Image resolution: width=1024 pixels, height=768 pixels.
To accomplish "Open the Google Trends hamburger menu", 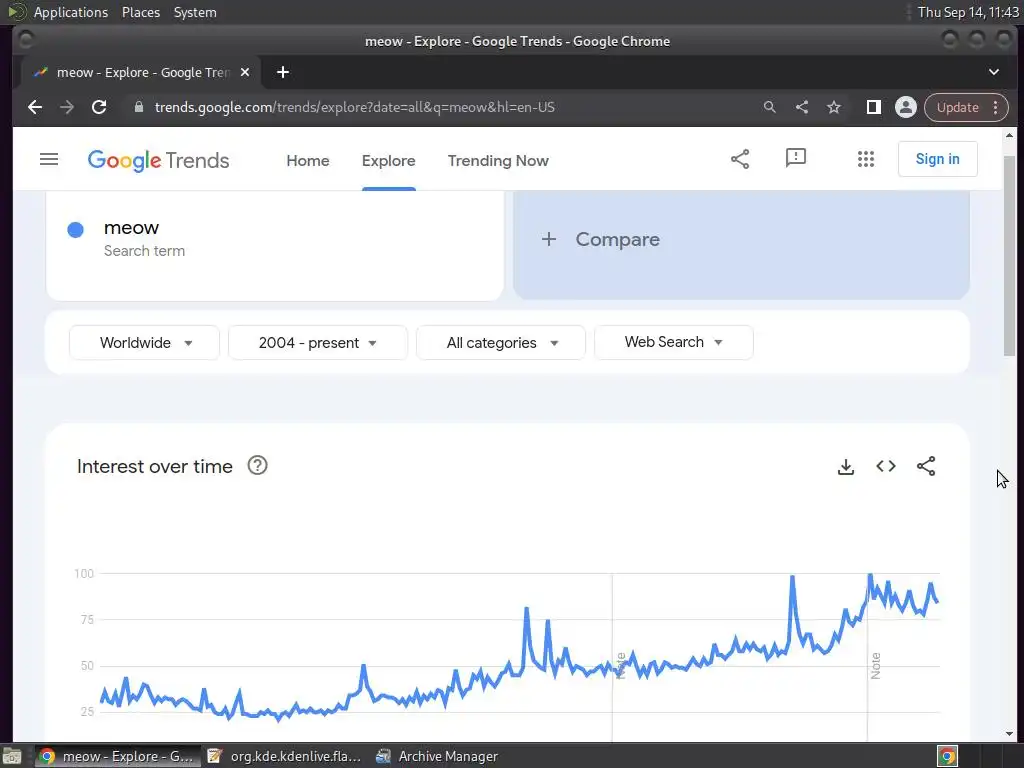I will (49, 159).
